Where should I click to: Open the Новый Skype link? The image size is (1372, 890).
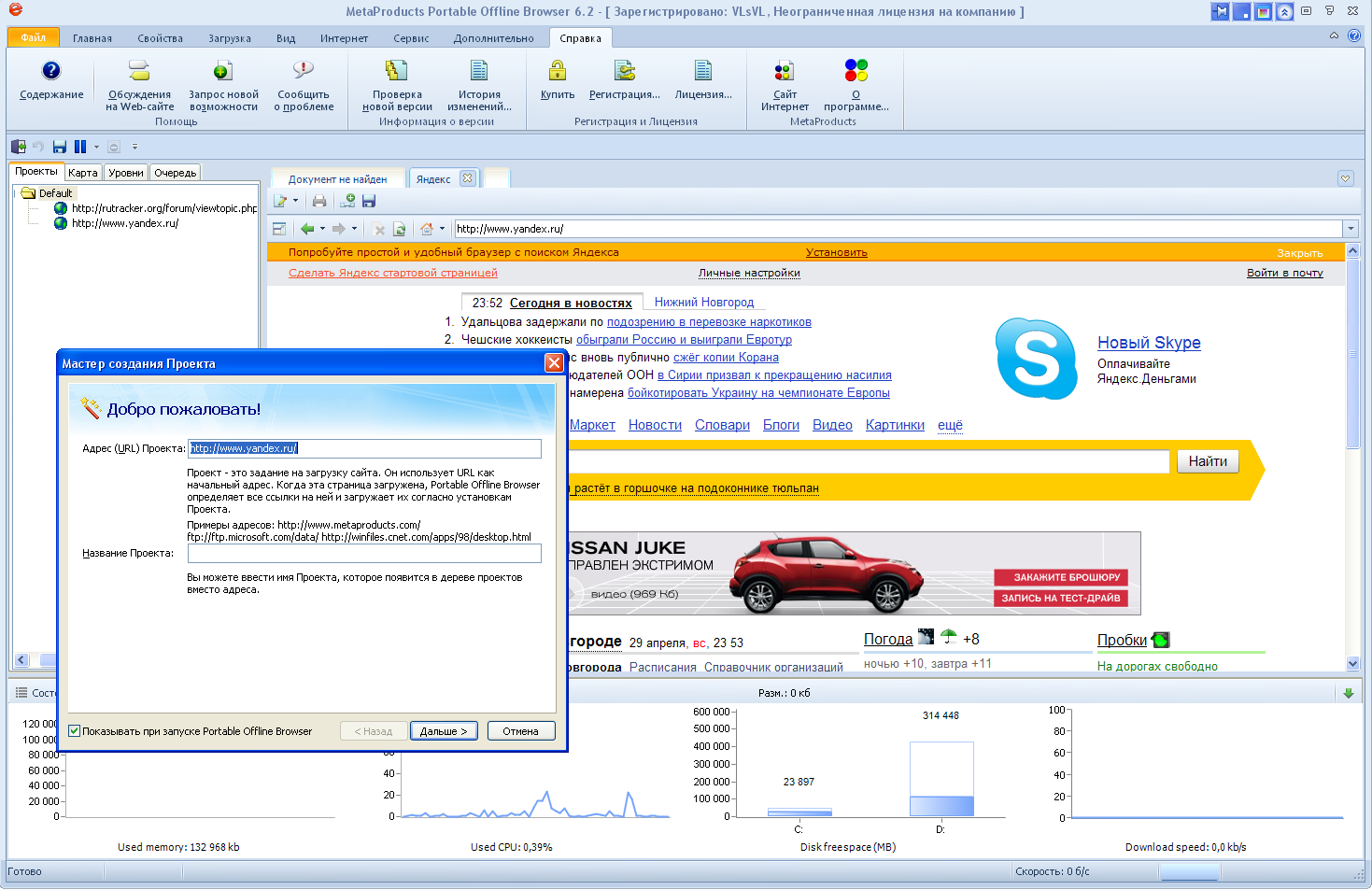click(x=1149, y=343)
